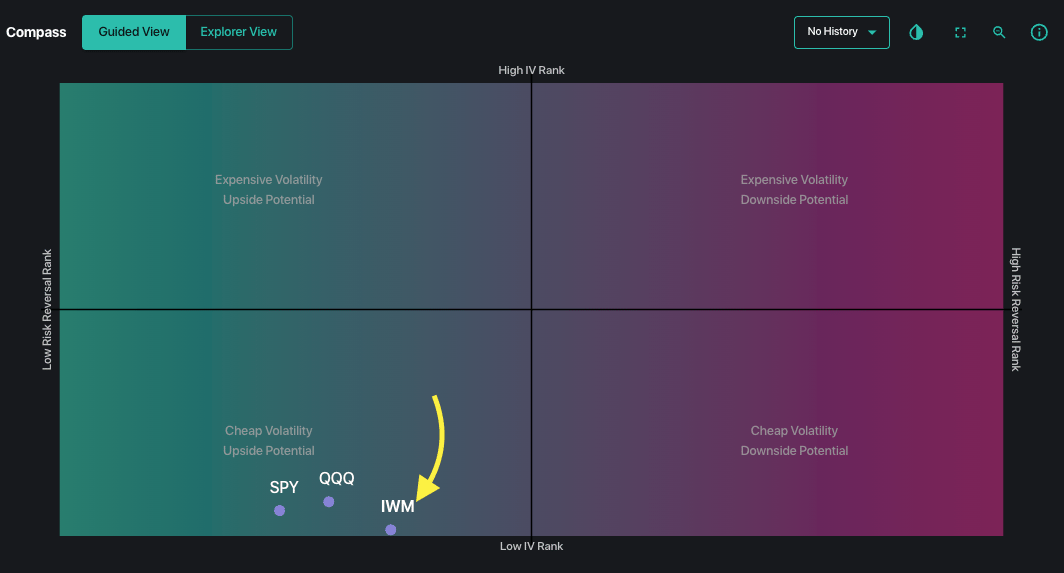Click the QQQ ticker label

pyautogui.click(x=337, y=478)
